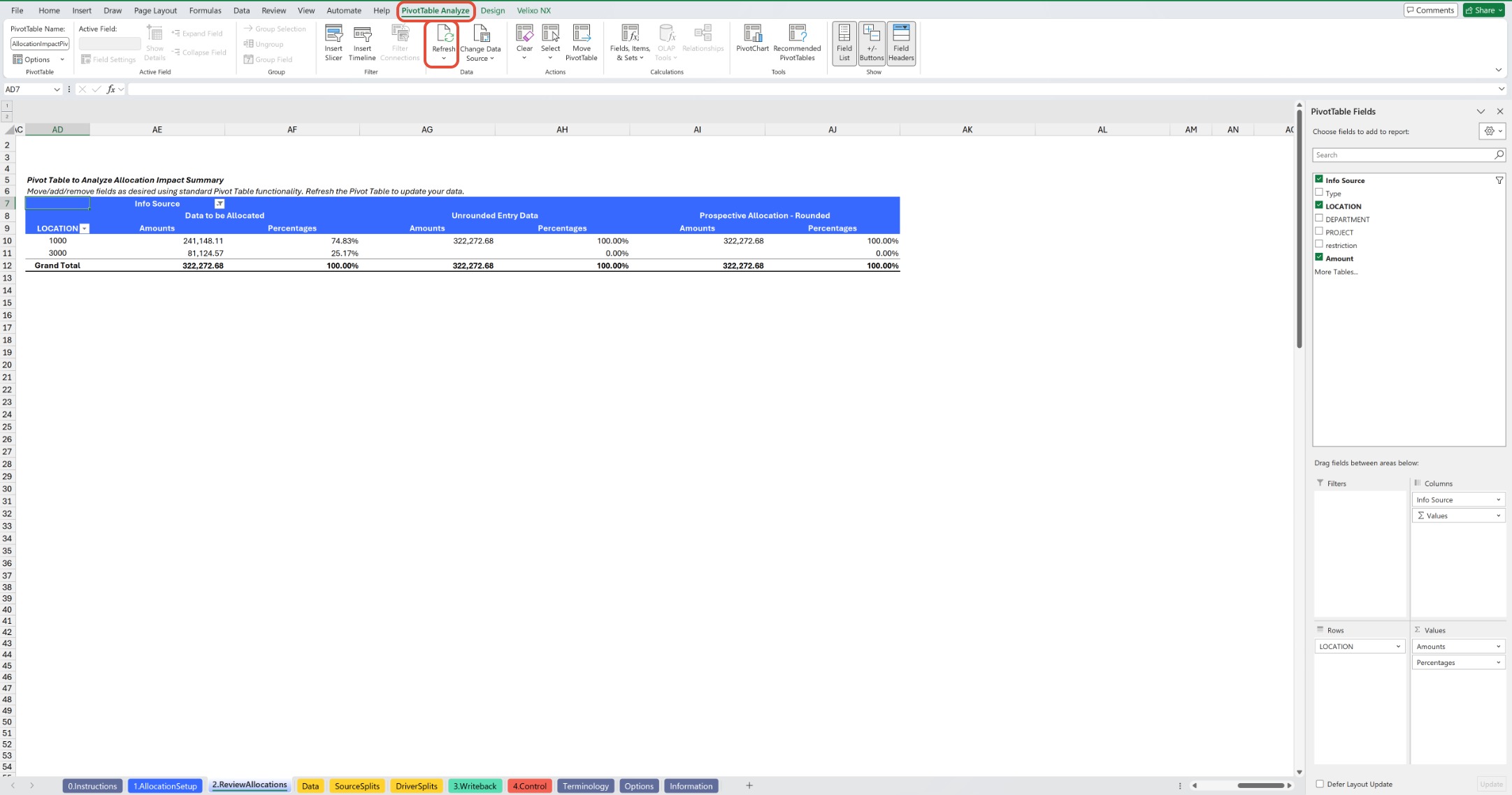Enable Defer Layout Update checkbox
This screenshot has width=1512, height=795.
1320,784
